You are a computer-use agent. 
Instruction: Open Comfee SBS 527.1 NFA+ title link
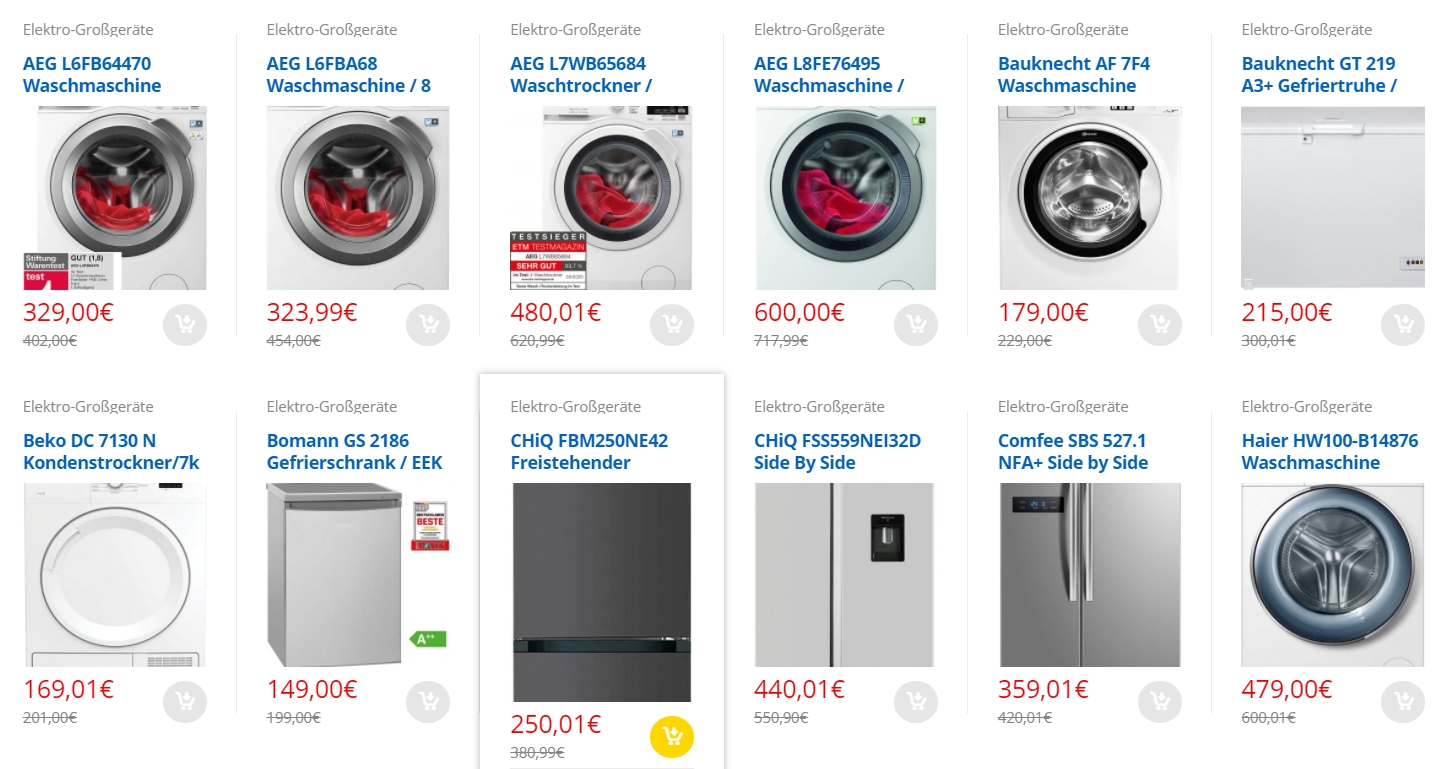[1073, 452]
